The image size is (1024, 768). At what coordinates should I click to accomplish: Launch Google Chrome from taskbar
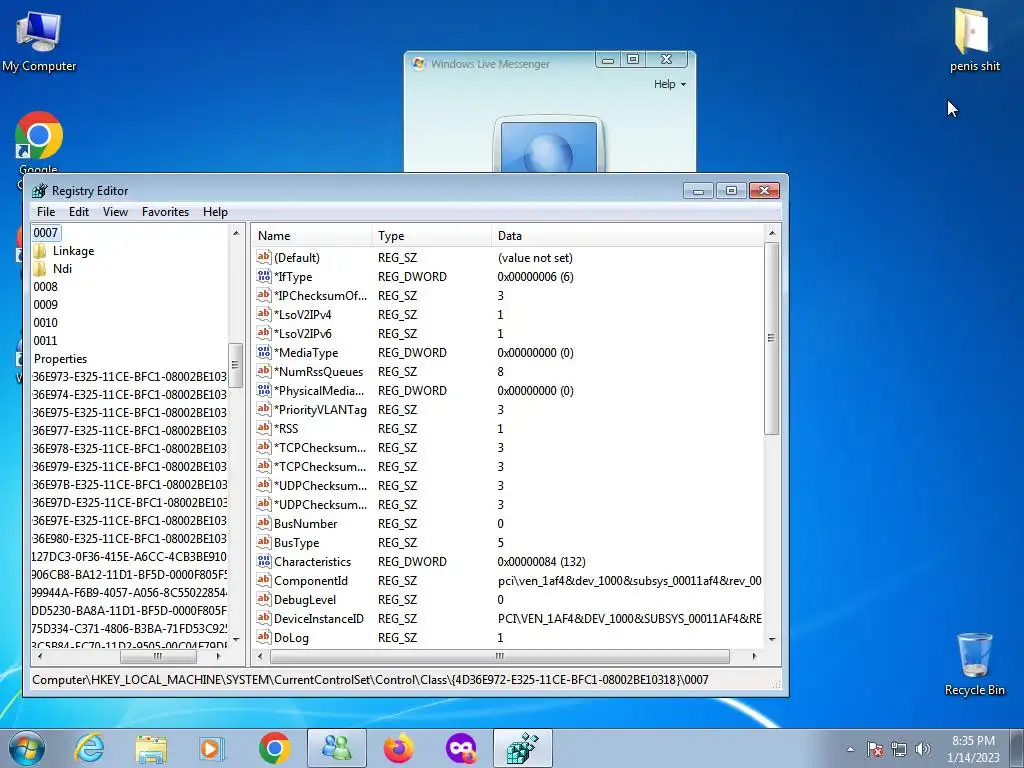click(274, 748)
